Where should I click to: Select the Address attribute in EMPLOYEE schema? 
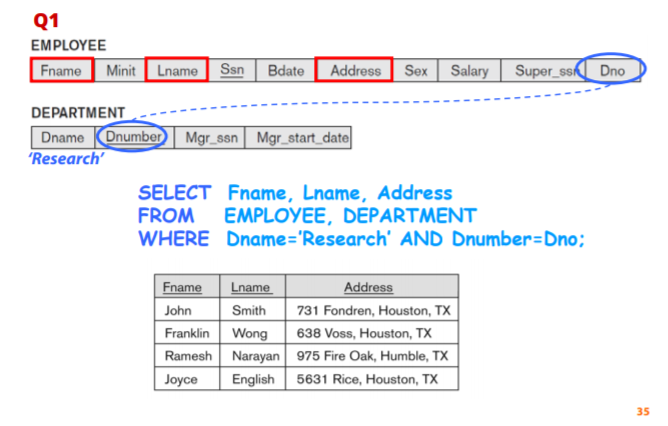coord(354,69)
